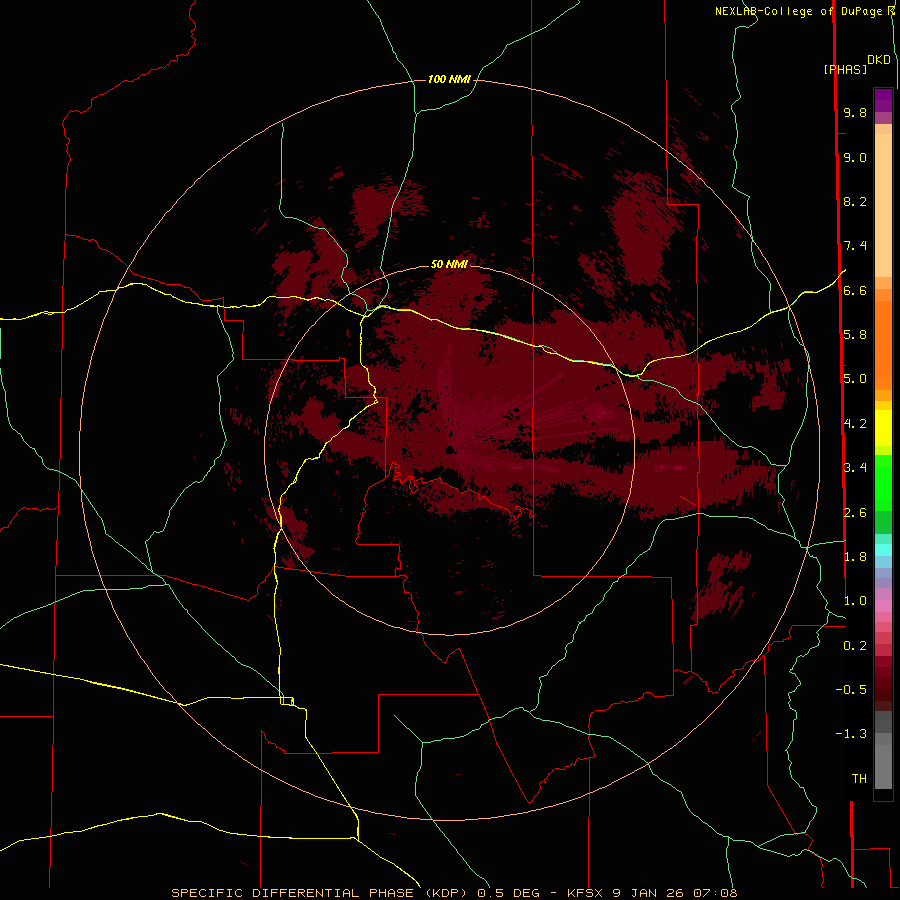Click the 5.0 value on the color scale
Screen dimensions: 900x900
(x=855, y=379)
